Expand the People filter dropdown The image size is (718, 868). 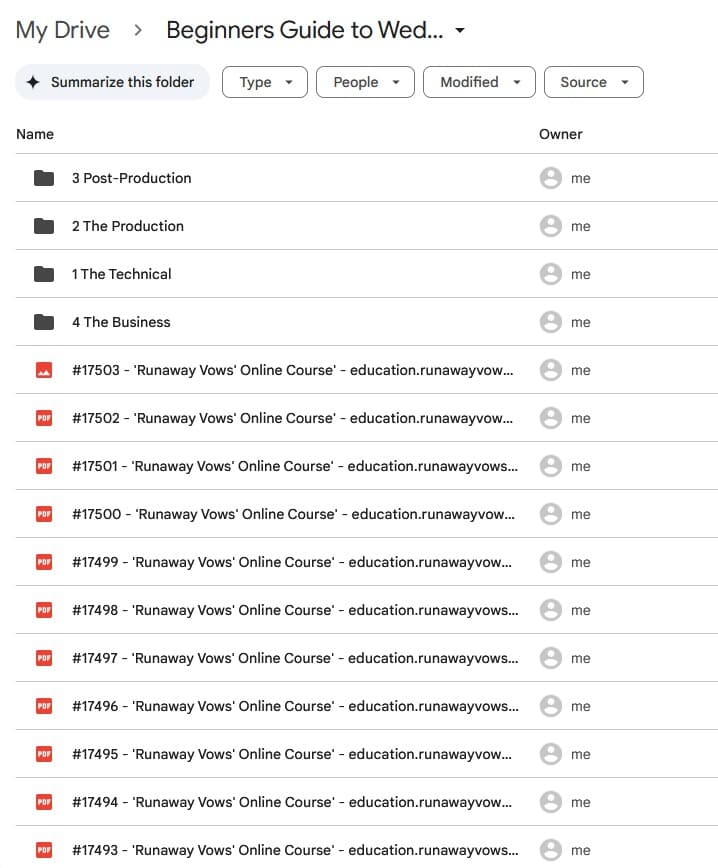pyautogui.click(x=365, y=82)
